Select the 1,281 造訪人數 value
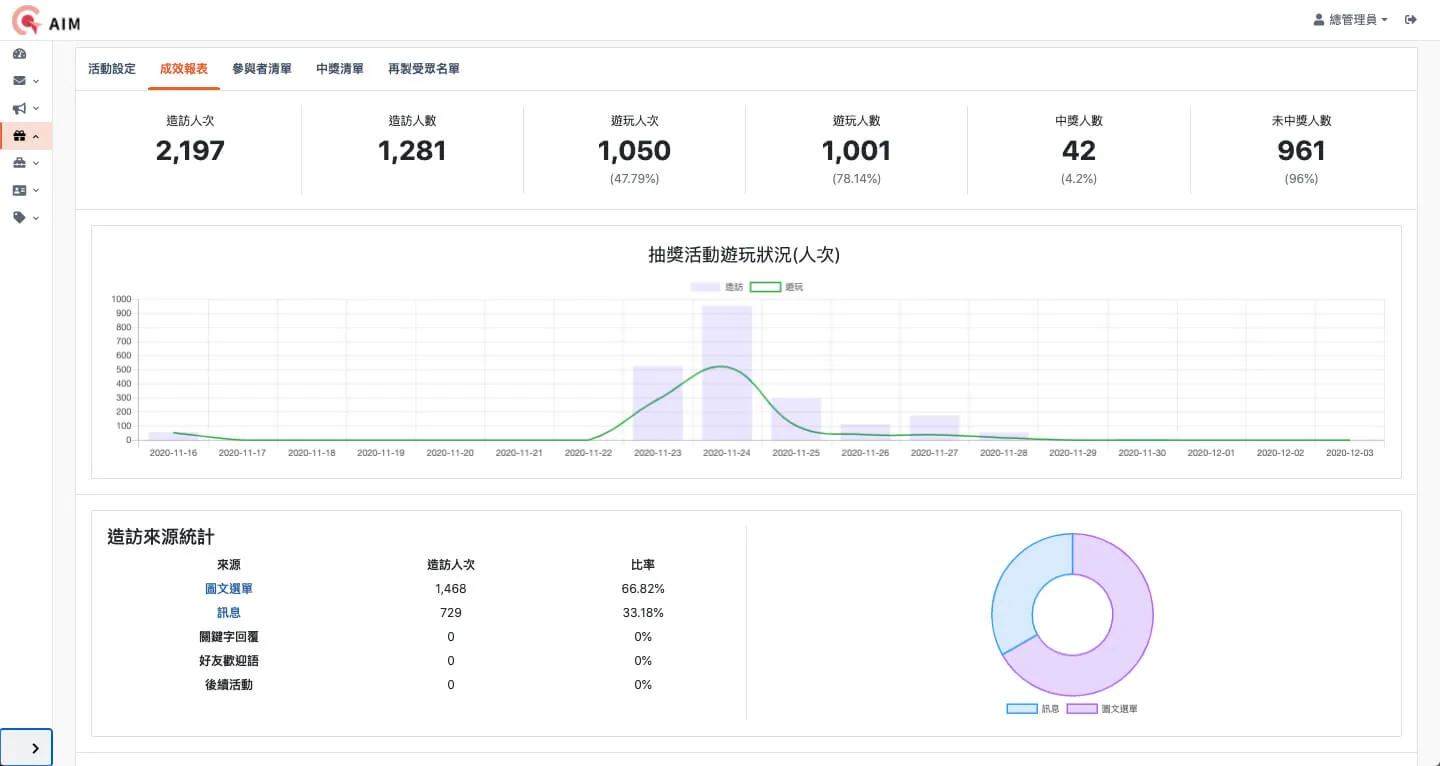 pyautogui.click(x=412, y=151)
